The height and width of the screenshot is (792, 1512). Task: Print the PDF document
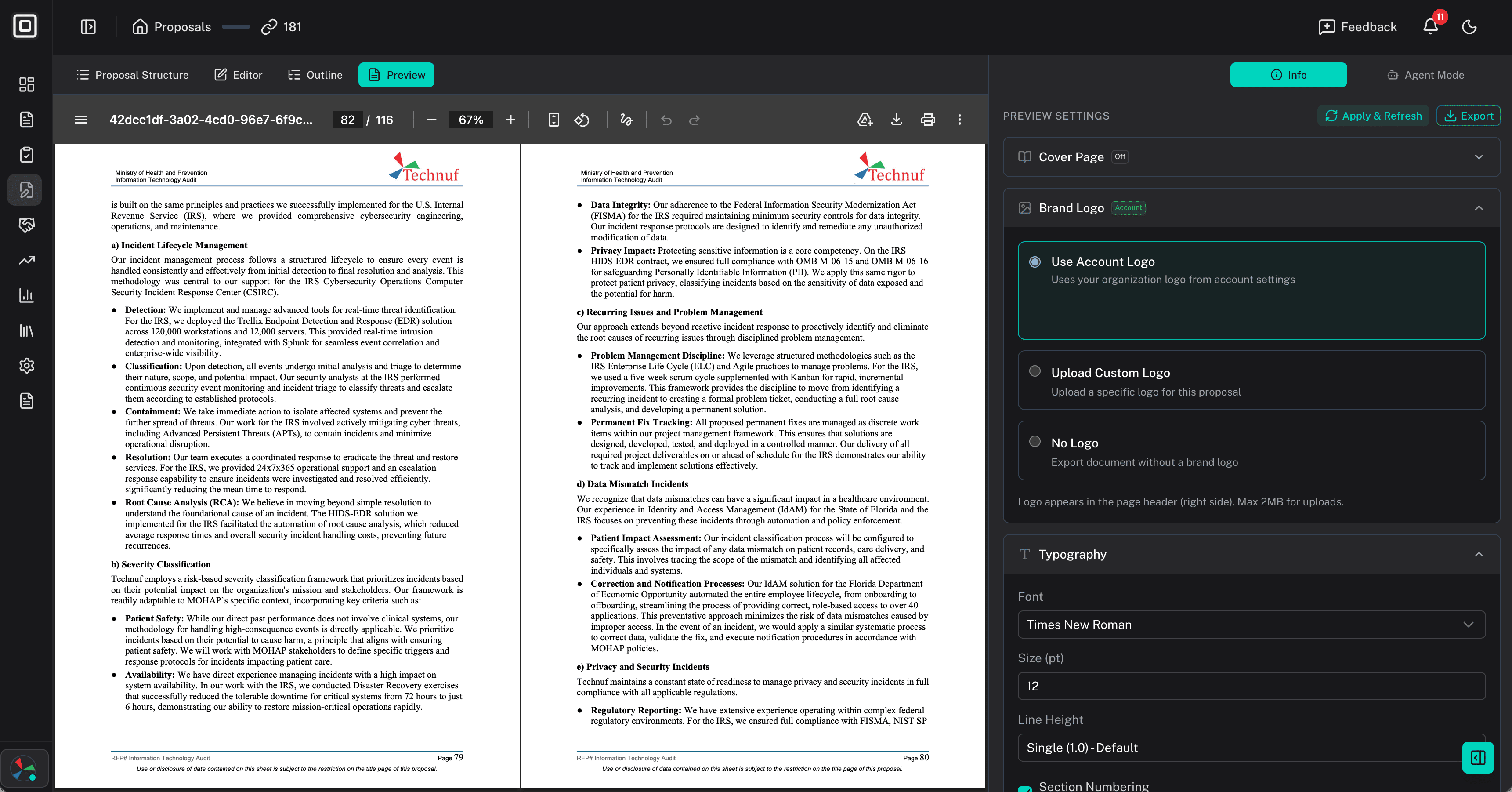[928, 120]
